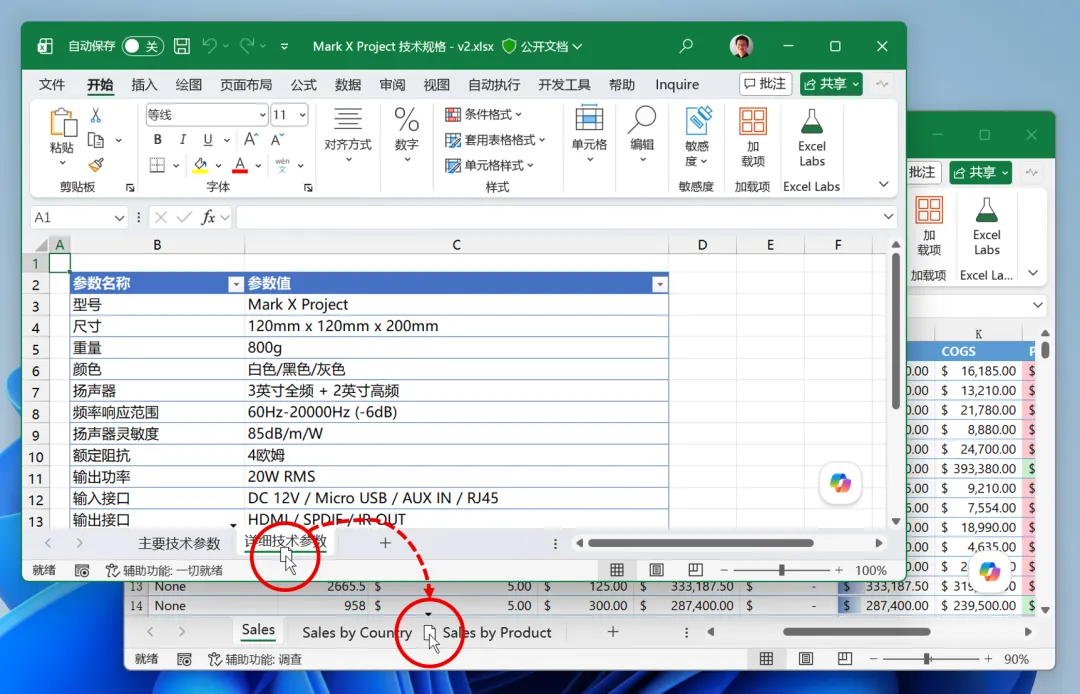
Task: Open the 对齐方式 alignment dropdown
Action: [x=348, y=135]
